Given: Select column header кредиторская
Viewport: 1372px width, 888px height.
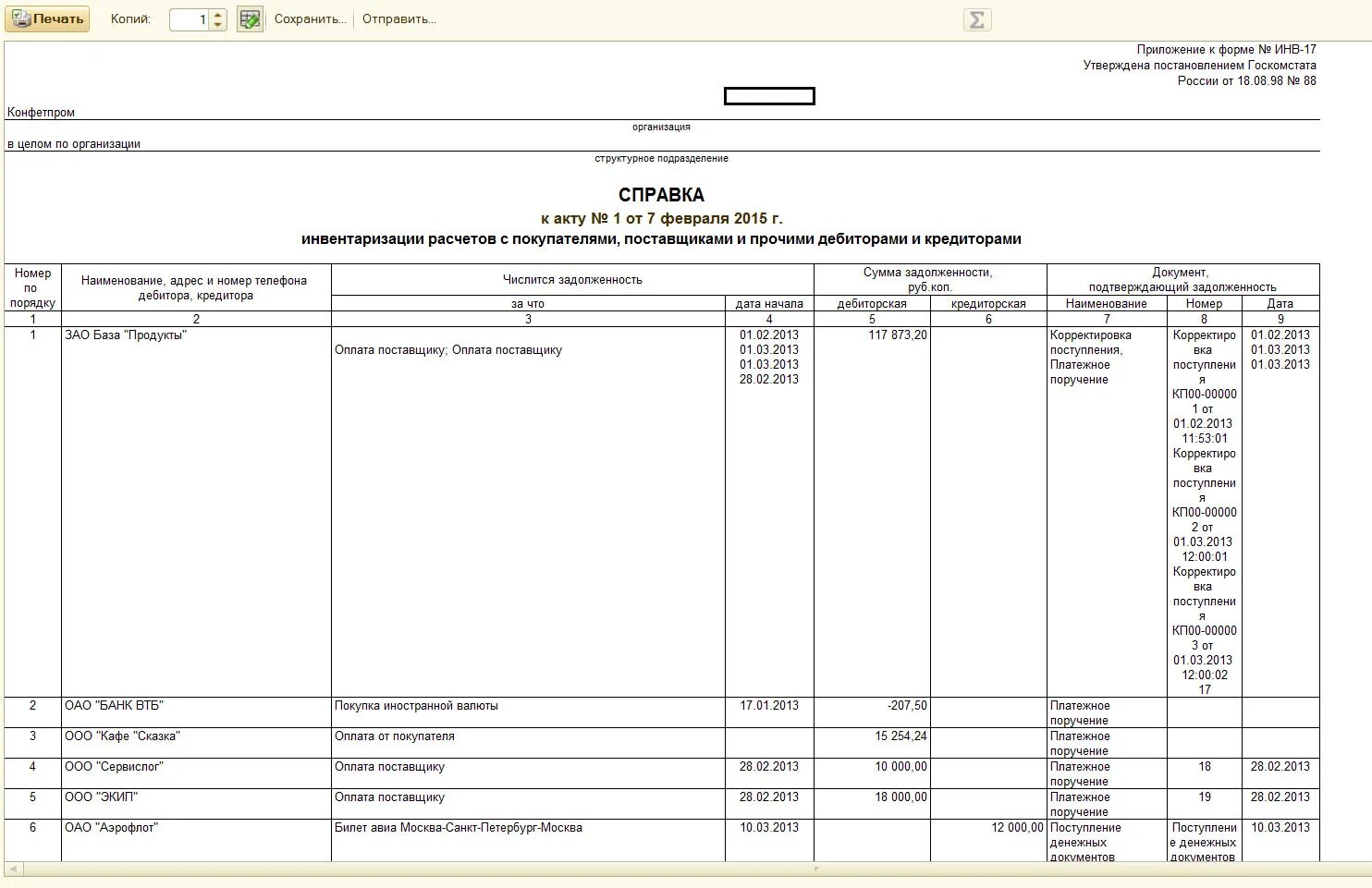Looking at the screenshot, I should coord(988,304).
